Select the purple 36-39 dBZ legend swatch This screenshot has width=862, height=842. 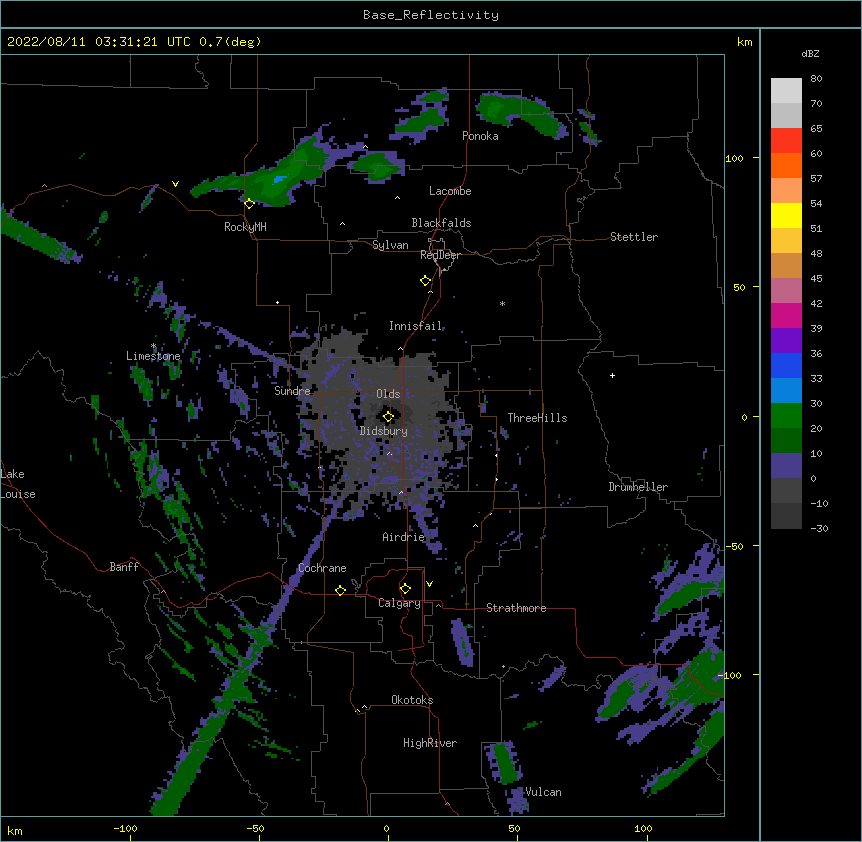(786, 340)
